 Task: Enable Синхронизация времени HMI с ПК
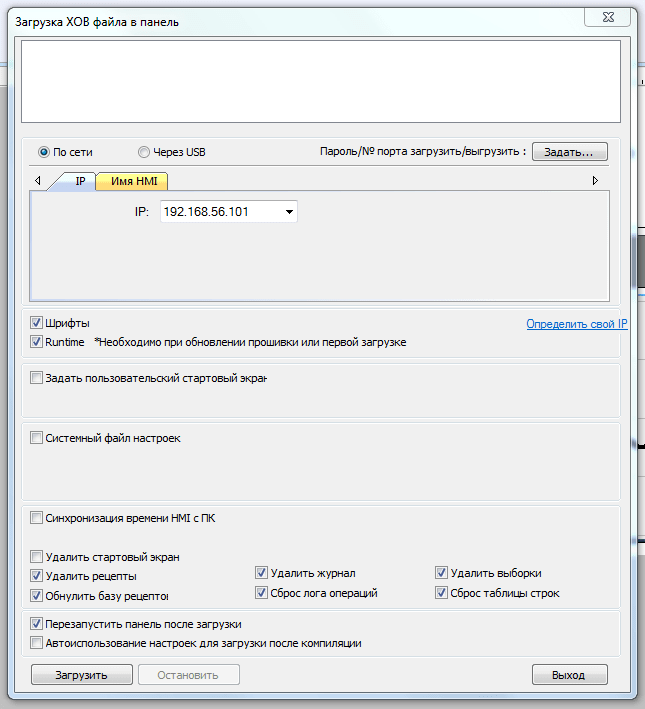pyautogui.click(x=37, y=518)
